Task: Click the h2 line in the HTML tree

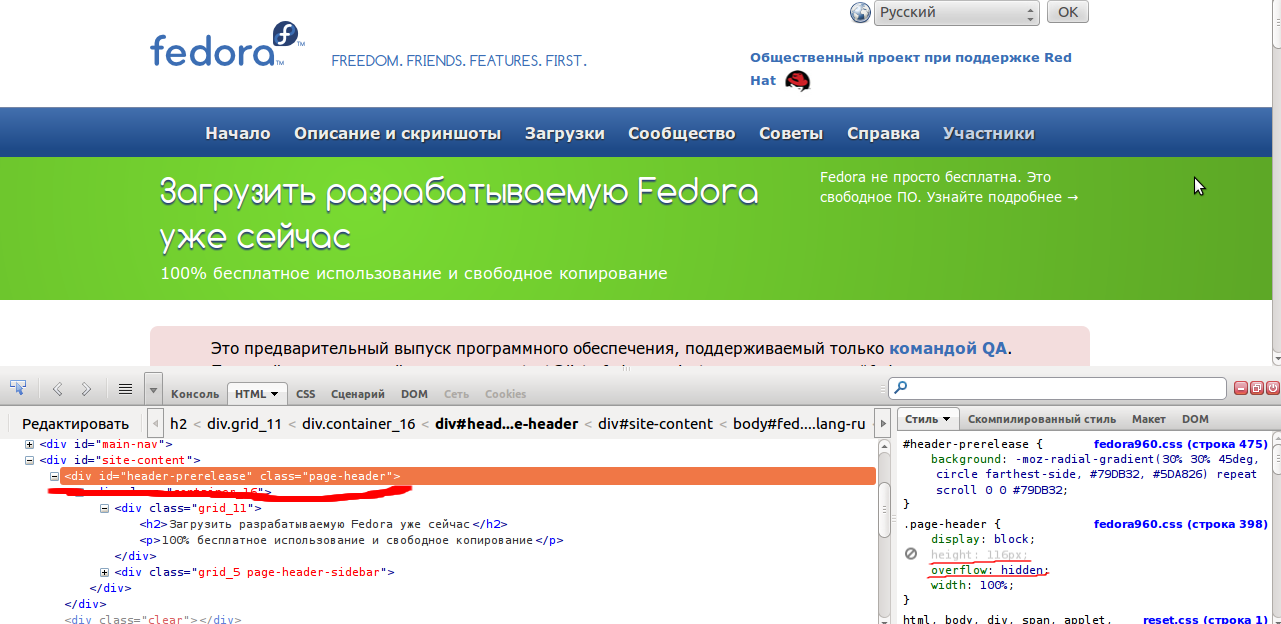Action: point(324,524)
